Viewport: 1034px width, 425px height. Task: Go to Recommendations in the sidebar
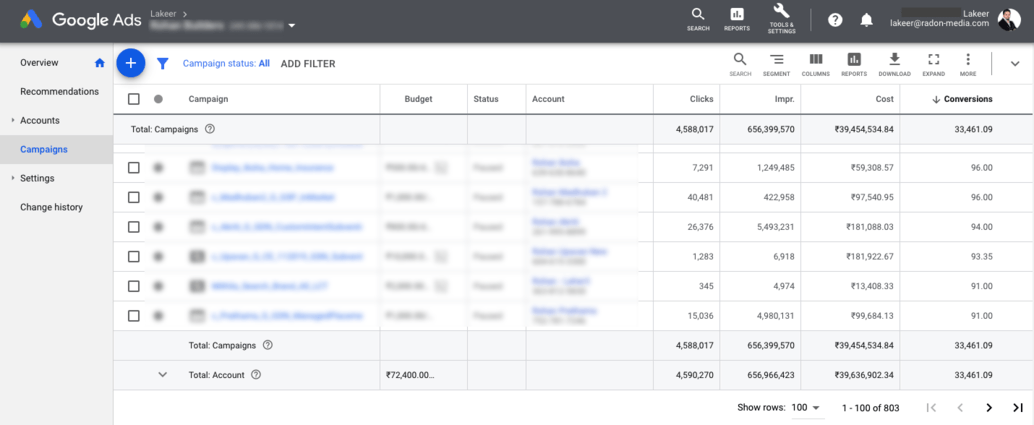[x=59, y=92]
